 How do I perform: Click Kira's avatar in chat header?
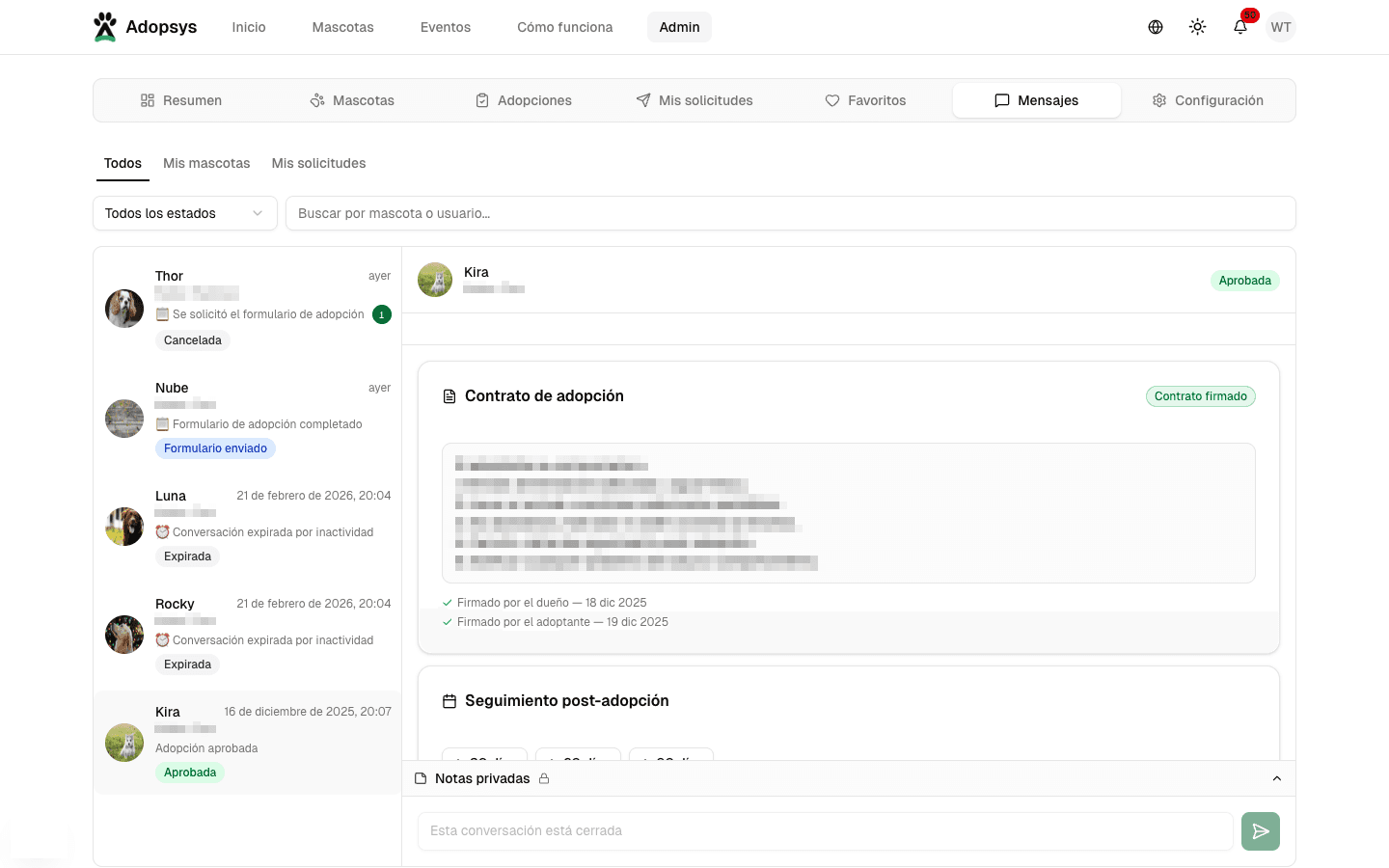pos(435,280)
